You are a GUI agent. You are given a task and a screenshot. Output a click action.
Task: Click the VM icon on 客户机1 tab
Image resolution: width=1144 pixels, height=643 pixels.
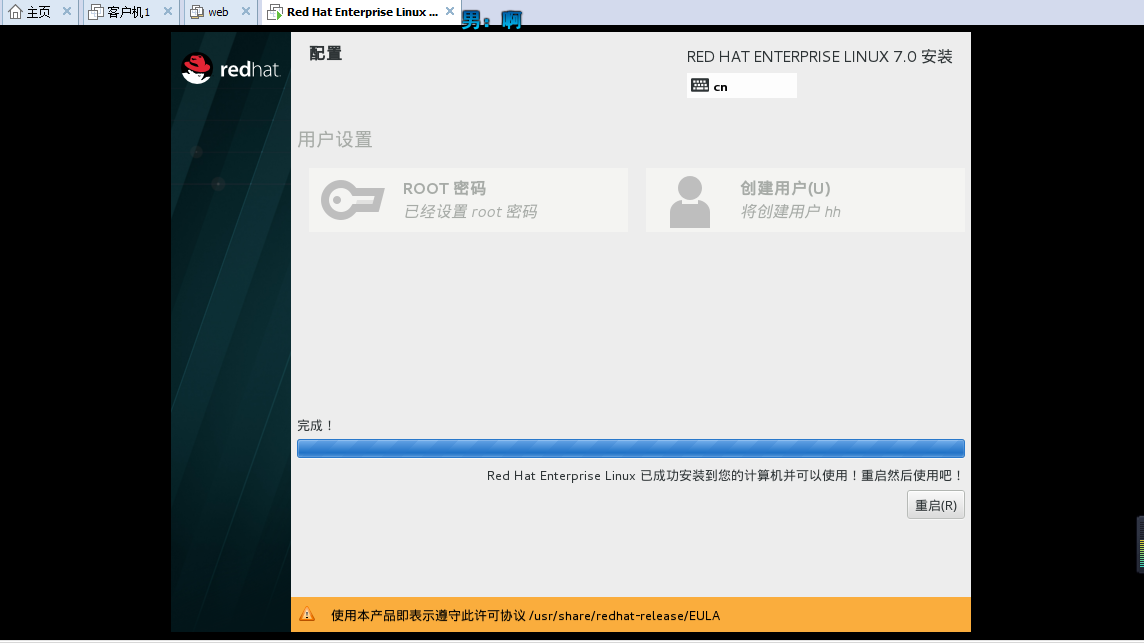click(96, 12)
